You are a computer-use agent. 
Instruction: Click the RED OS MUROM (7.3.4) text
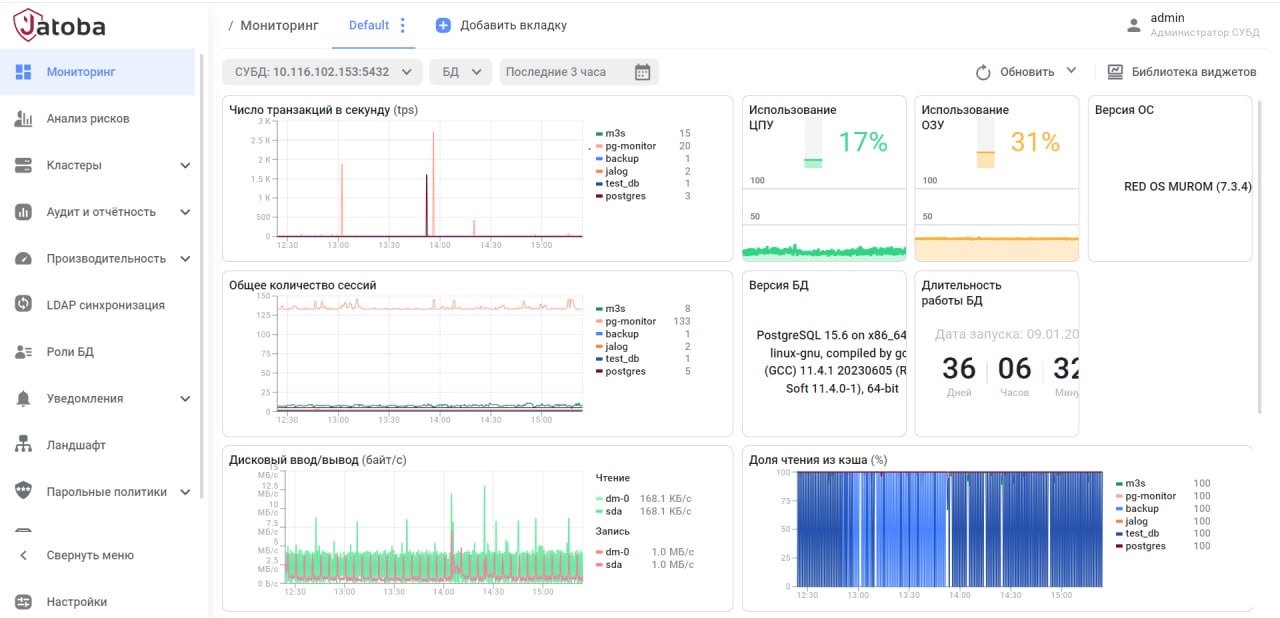pos(1187,187)
